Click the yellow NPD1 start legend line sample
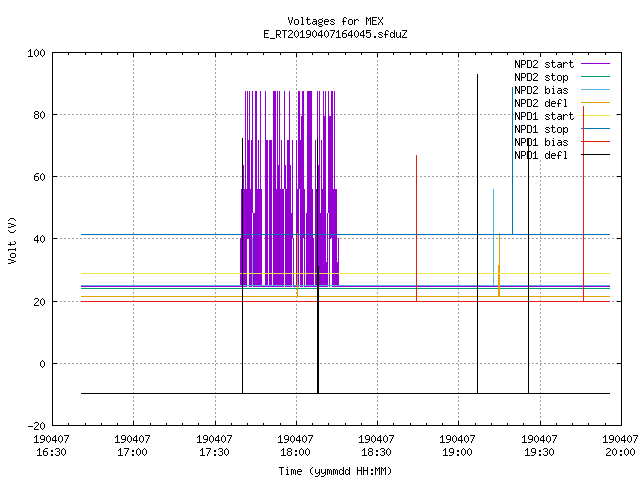This screenshot has width=640, height=480. [596, 116]
